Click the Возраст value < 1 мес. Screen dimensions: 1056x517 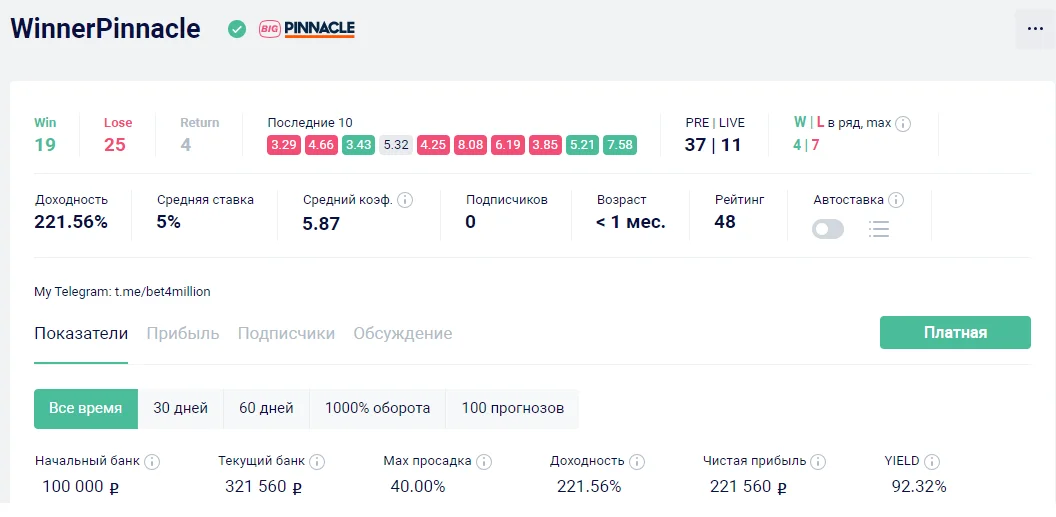point(630,222)
